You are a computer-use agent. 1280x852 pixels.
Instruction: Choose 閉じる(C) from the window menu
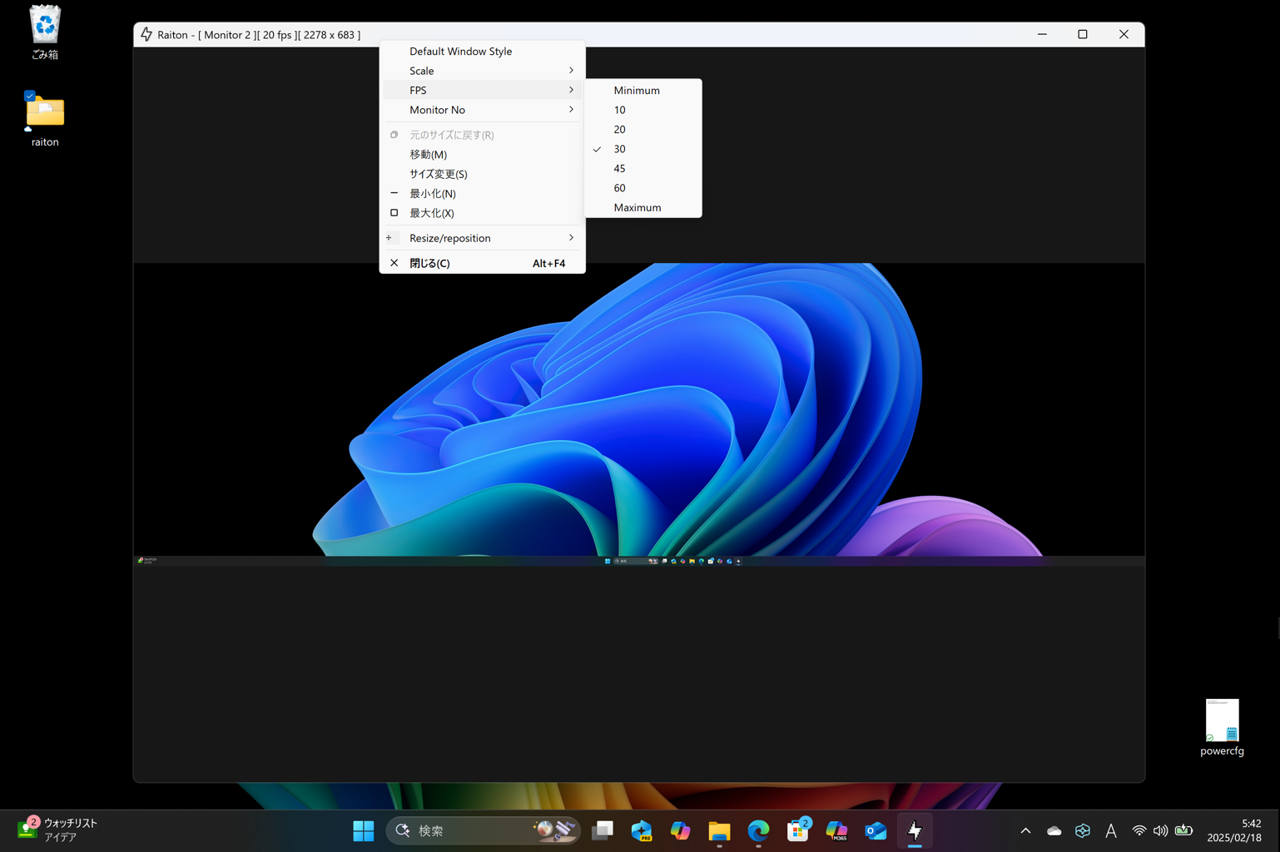pos(482,263)
